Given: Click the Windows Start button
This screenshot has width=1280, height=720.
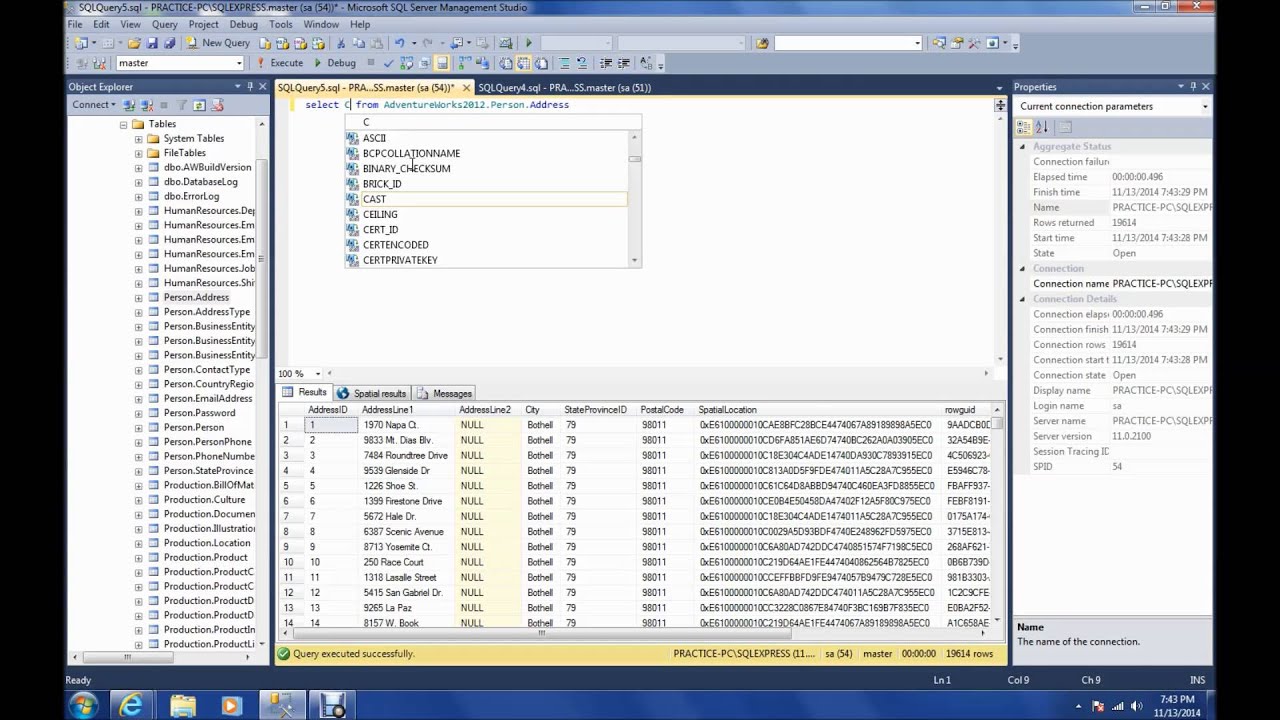Looking at the screenshot, I should pyautogui.click(x=82, y=705).
